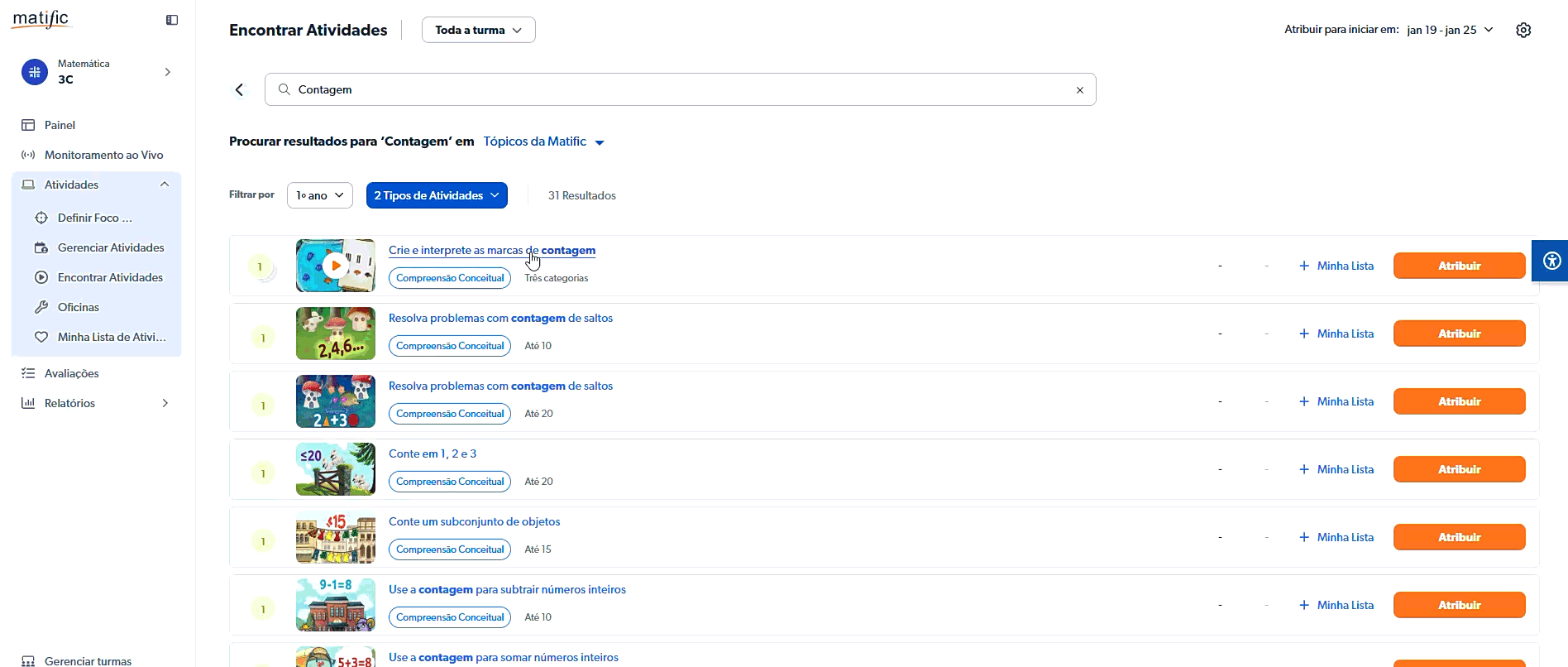The width and height of the screenshot is (1568, 667).
Task: Clear the search field with the X icon
Action: (x=1079, y=90)
